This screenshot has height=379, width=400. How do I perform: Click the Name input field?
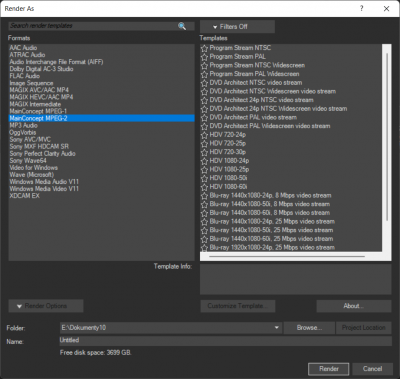(x=226, y=340)
